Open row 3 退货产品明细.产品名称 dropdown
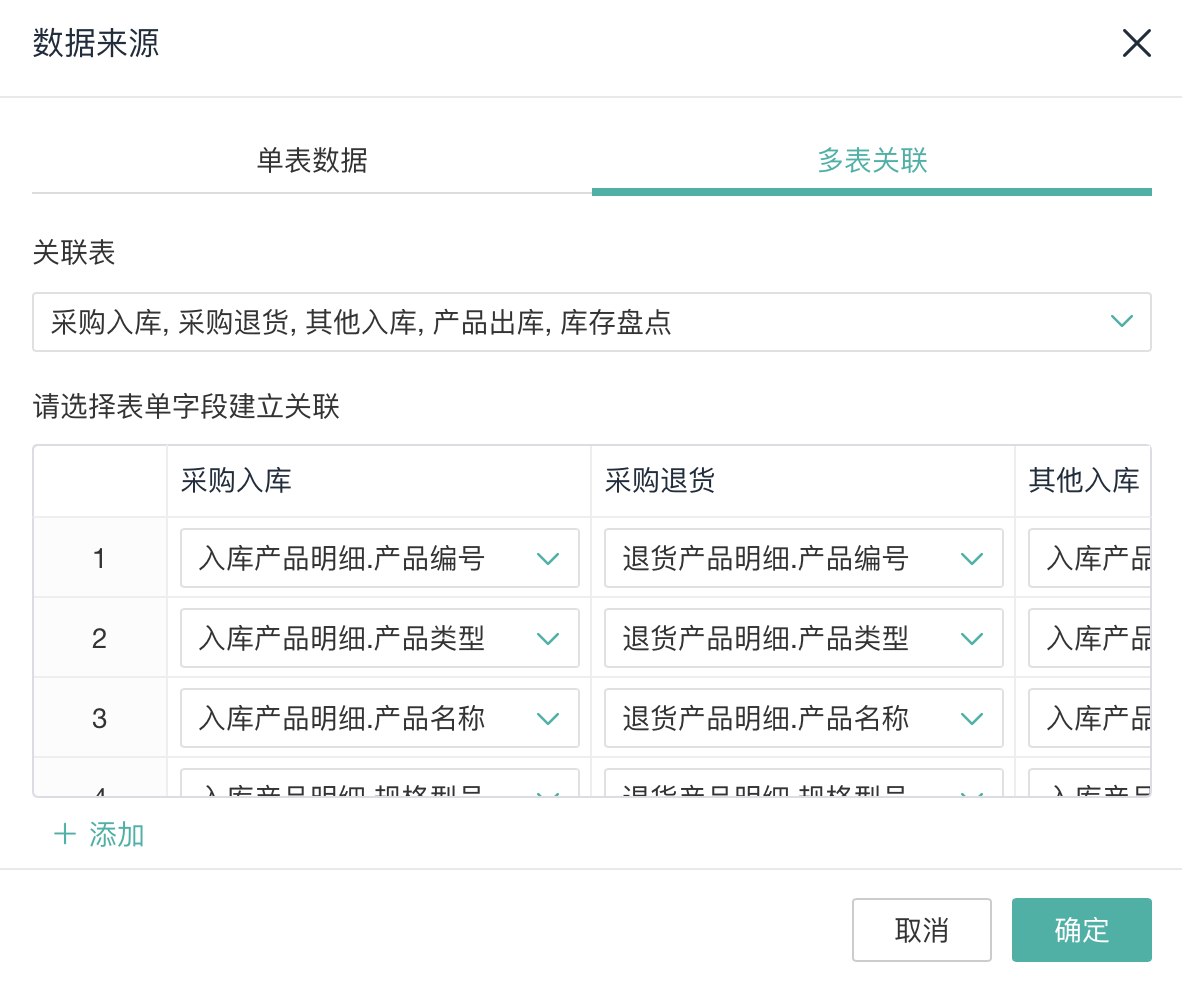This screenshot has height=984, width=1182. coord(803,718)
